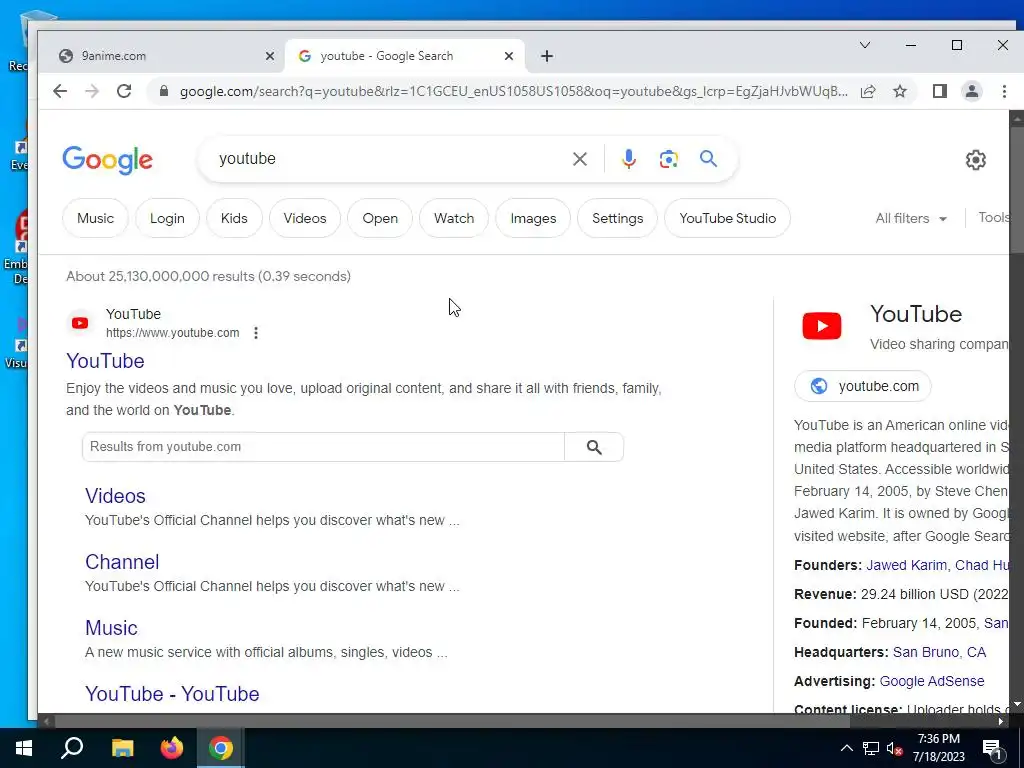
Task: Click the address bar URL
Action: 513,91
